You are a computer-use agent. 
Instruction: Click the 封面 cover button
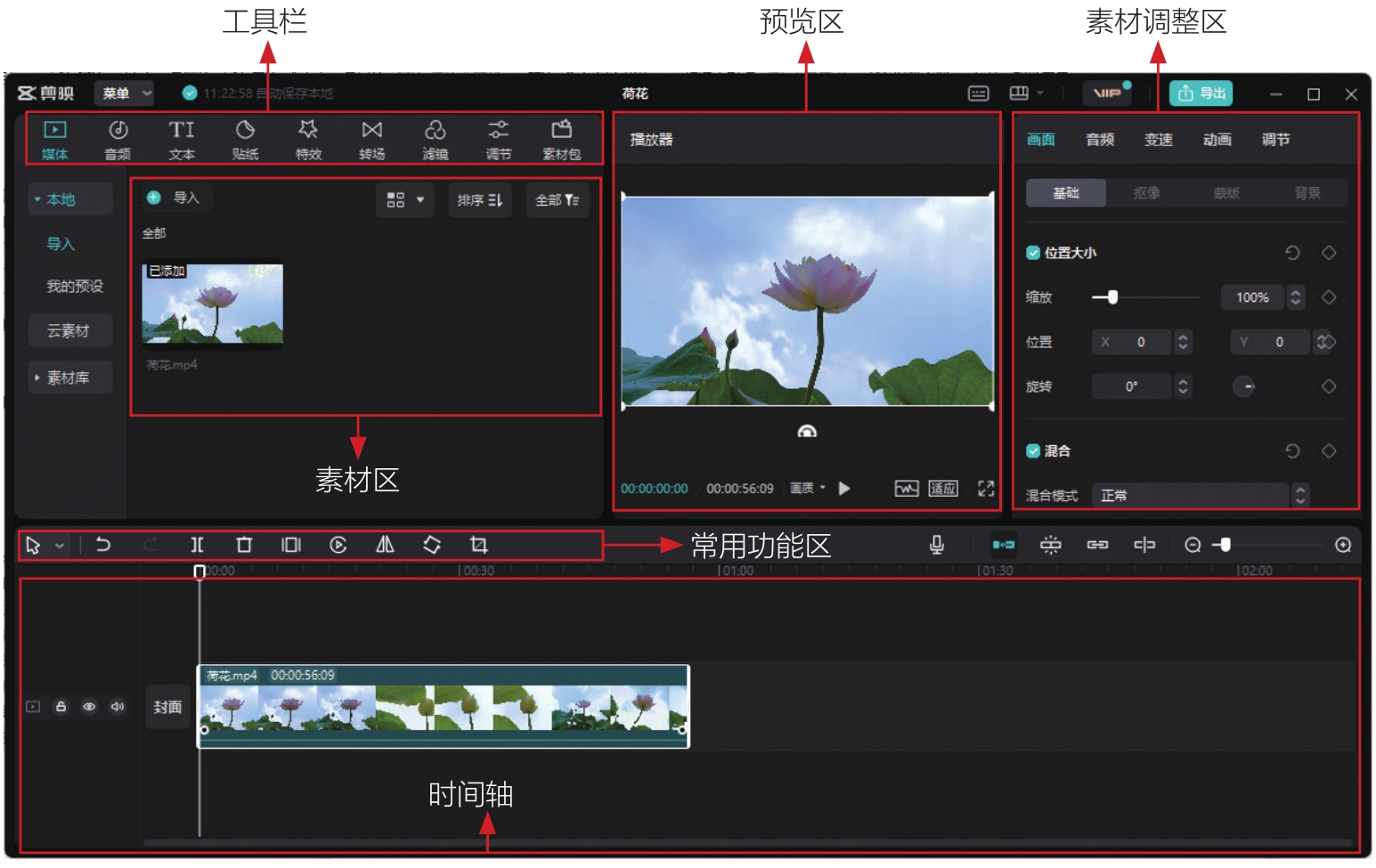coord(167,707)
